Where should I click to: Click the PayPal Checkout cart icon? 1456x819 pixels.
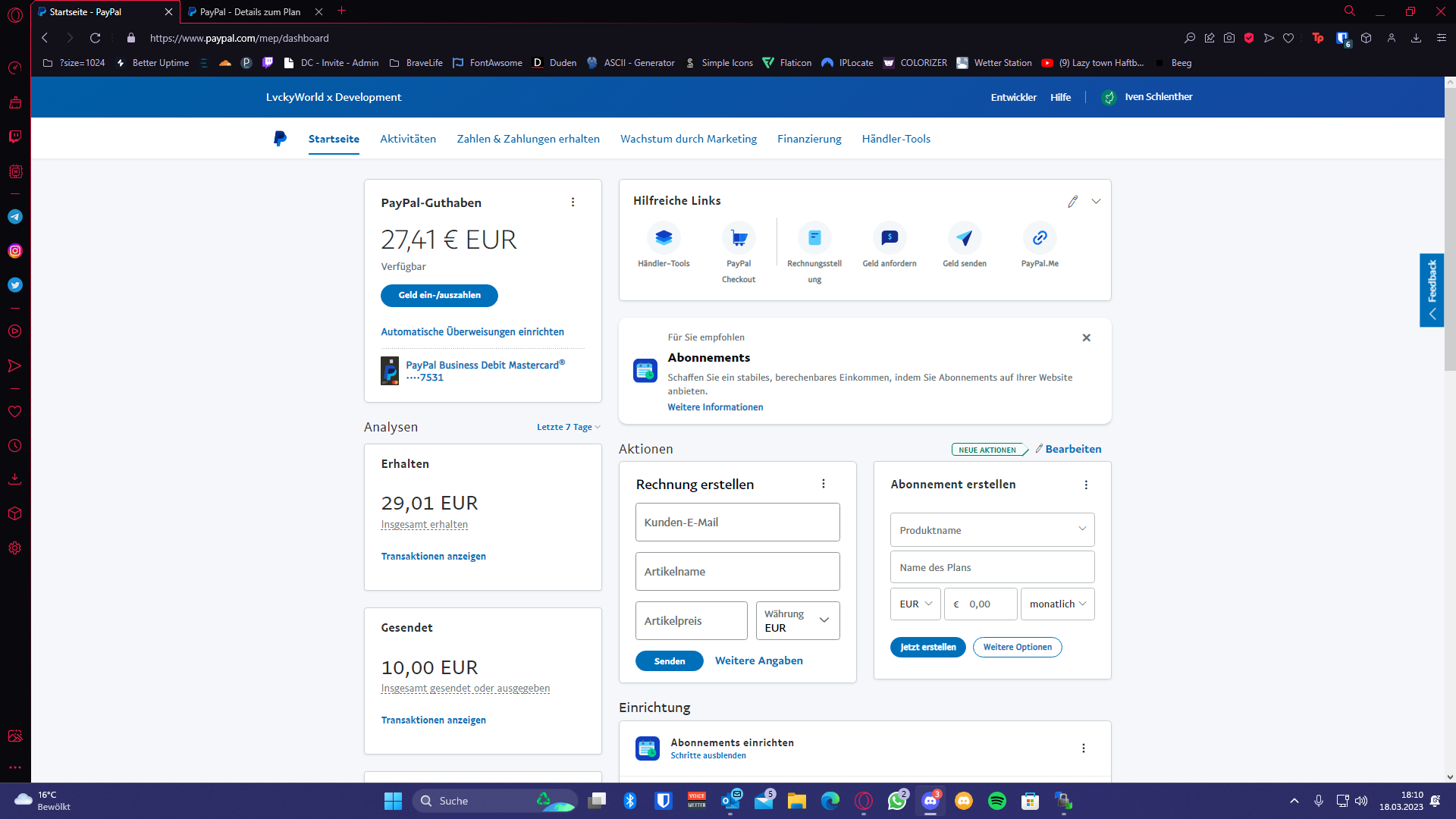point(739,238)
